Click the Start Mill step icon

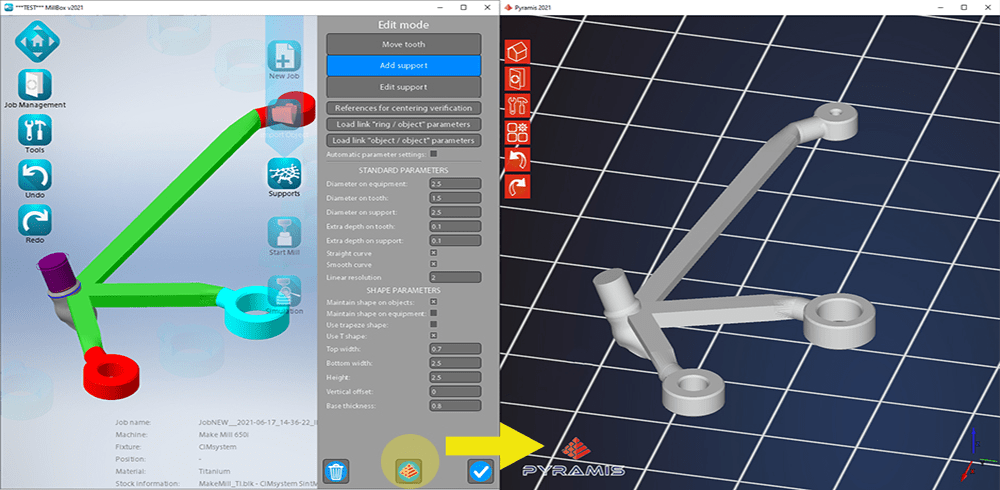(x=284, y=233)
